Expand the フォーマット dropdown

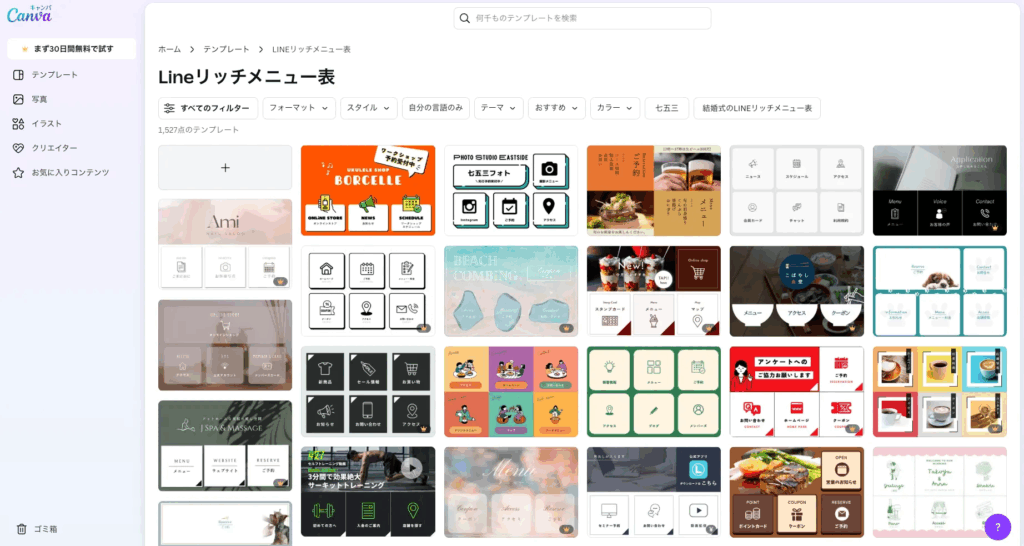coord(299,108)
